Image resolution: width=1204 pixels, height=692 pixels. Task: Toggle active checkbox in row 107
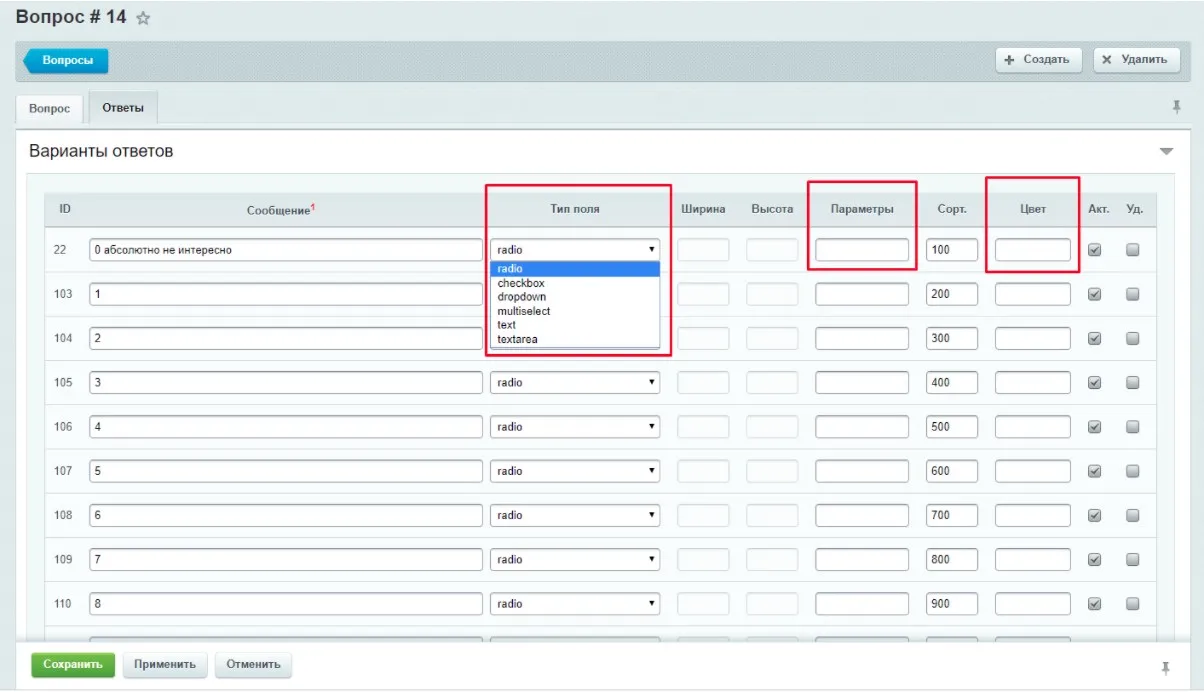tap(1094, 471)
